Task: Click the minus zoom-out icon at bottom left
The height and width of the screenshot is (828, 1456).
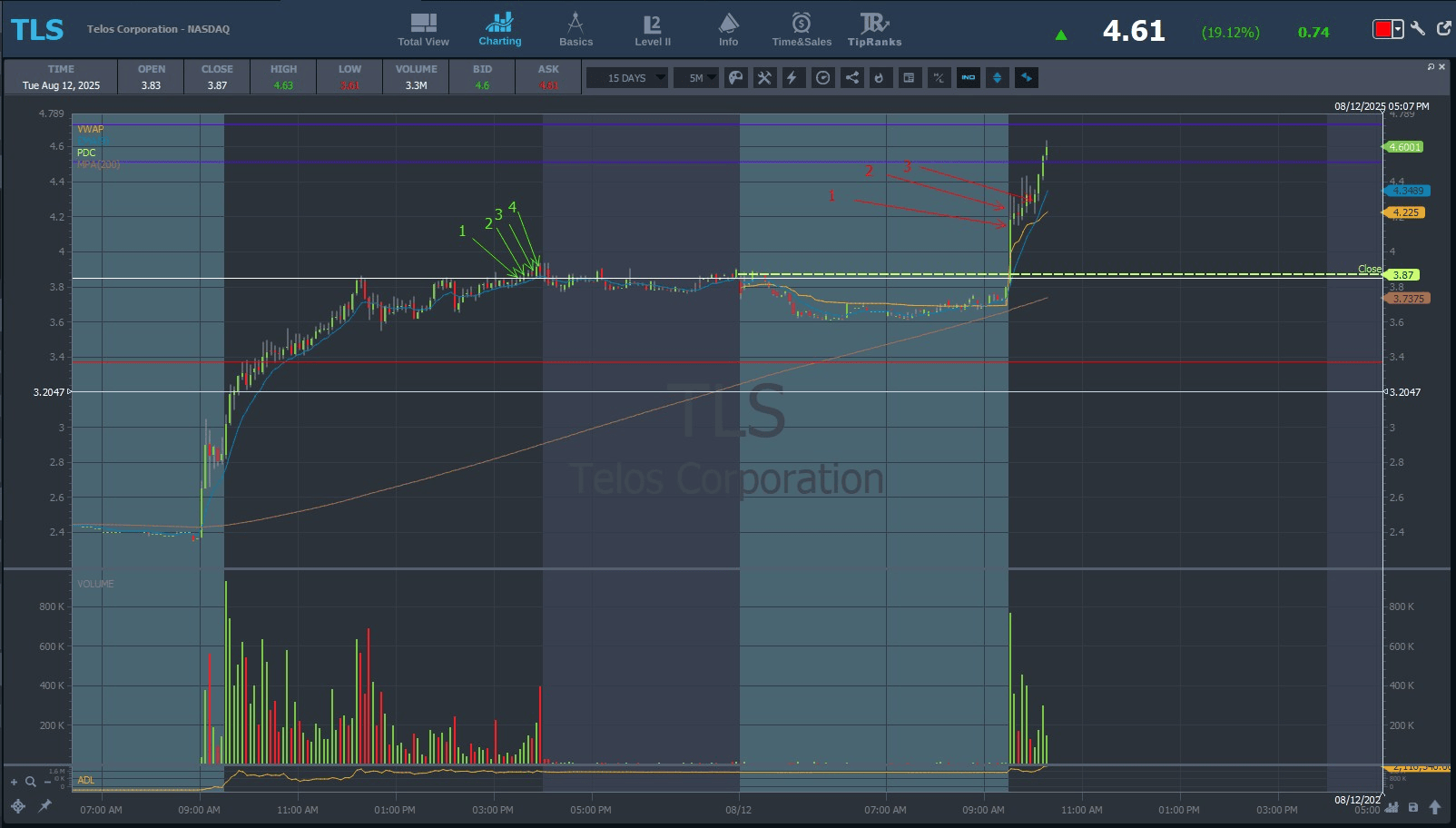Action: [x=47, y=782]
